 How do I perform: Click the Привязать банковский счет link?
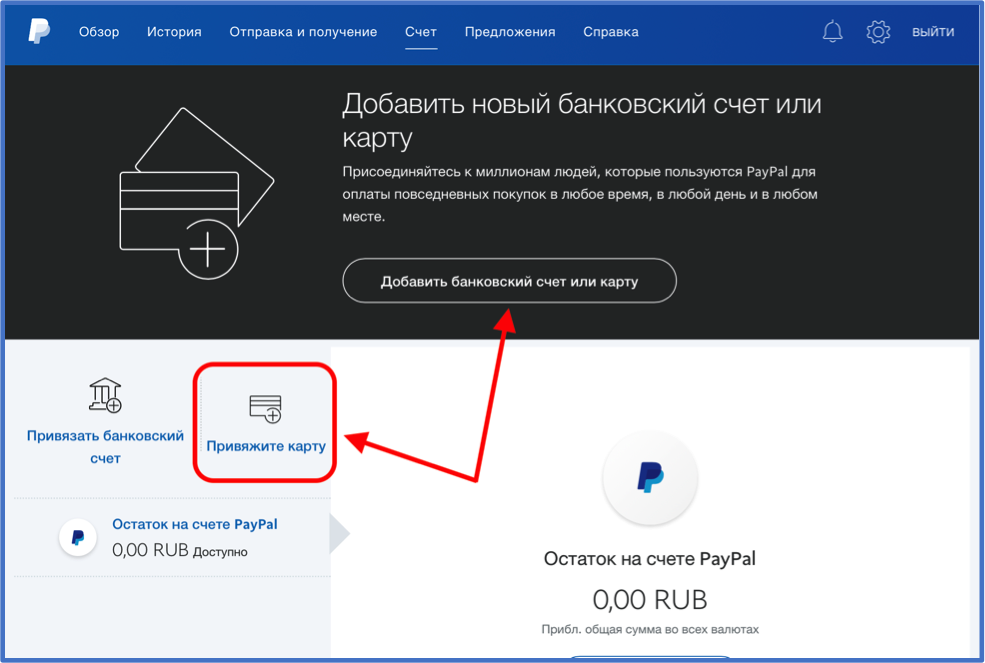105,447
